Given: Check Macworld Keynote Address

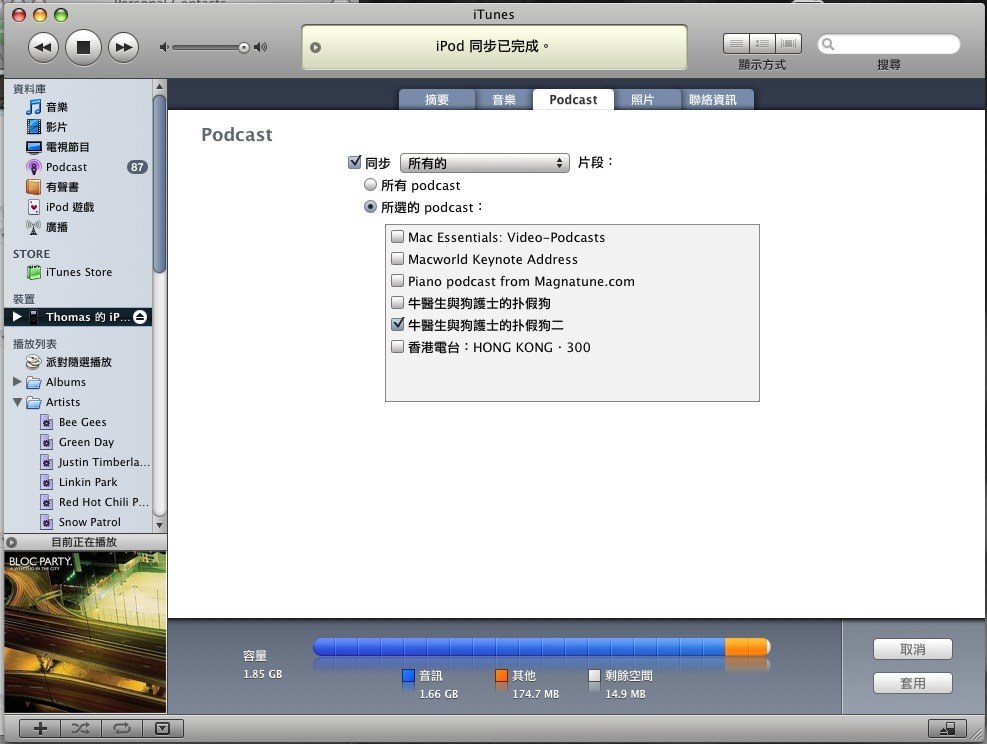Looking at the screenshot, I should click(x=397, y=259).
